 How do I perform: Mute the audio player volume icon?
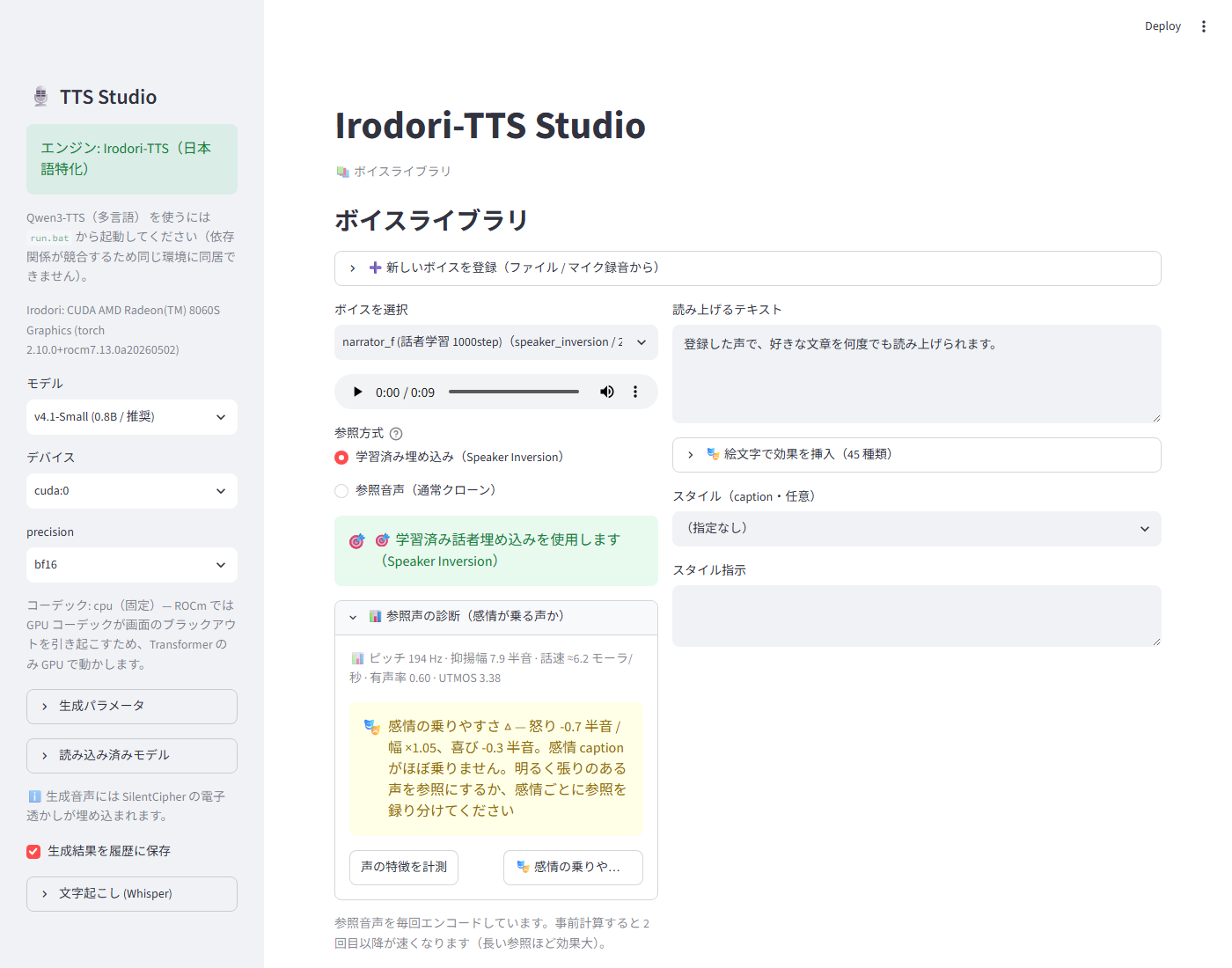607,392
